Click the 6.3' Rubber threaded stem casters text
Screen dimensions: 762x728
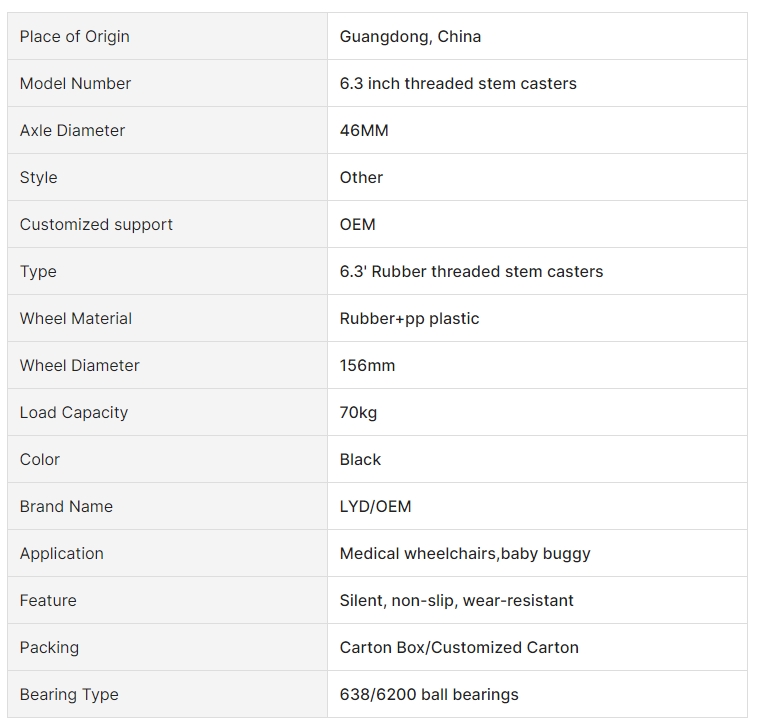click(x=471, y=272)
